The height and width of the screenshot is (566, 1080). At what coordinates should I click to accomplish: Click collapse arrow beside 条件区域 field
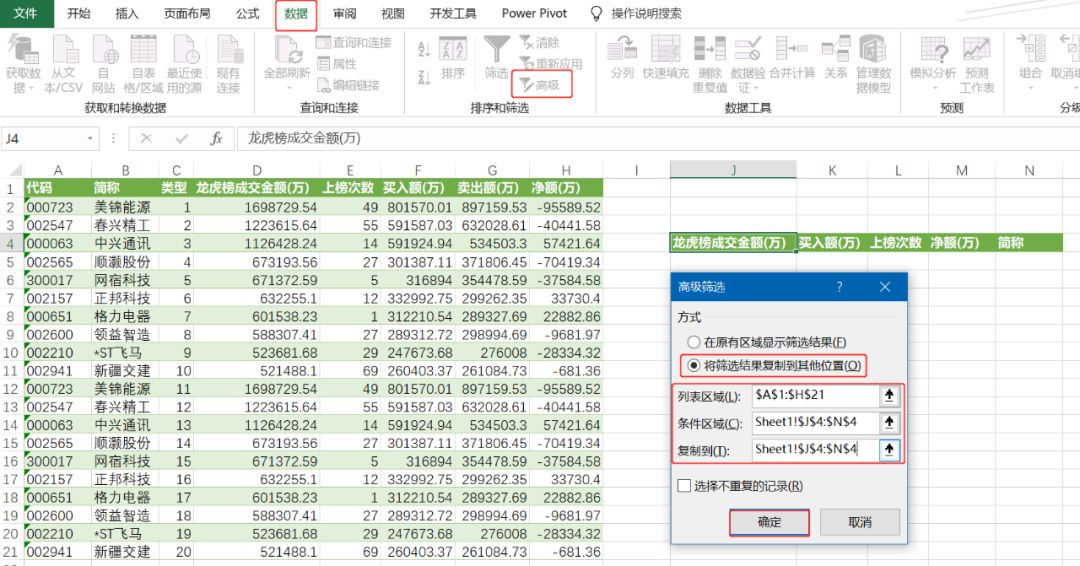(889, 422)
